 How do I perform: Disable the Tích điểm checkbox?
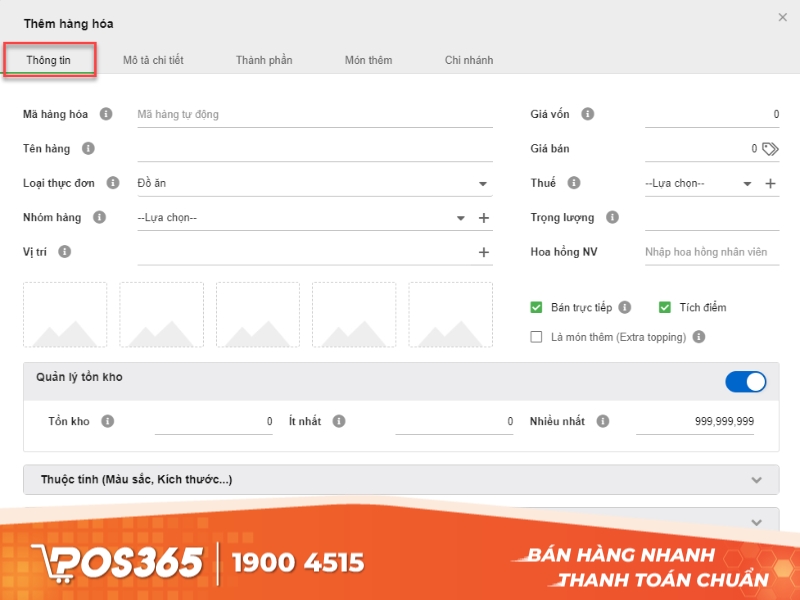click(666, 307)
